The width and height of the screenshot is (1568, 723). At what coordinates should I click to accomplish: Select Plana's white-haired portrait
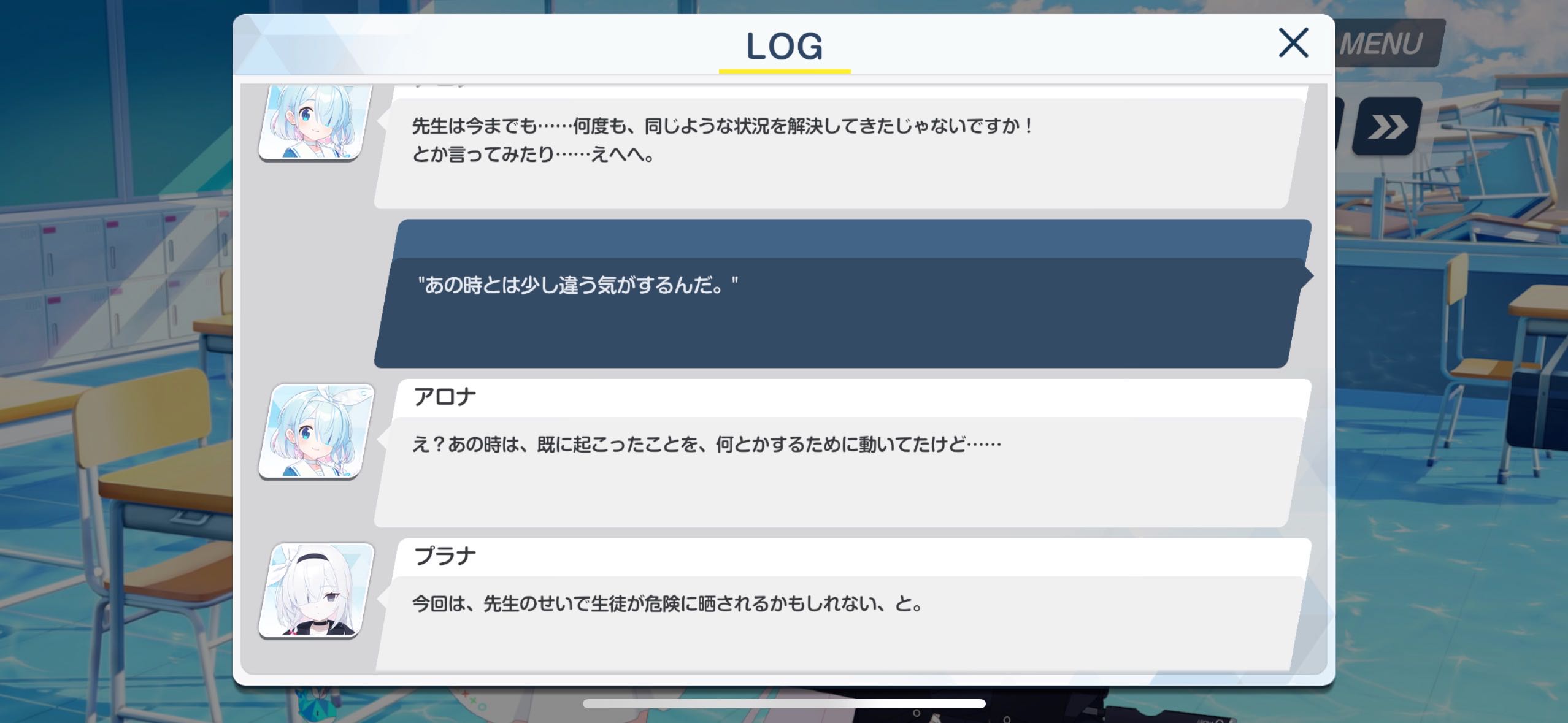tap(317, 591)
